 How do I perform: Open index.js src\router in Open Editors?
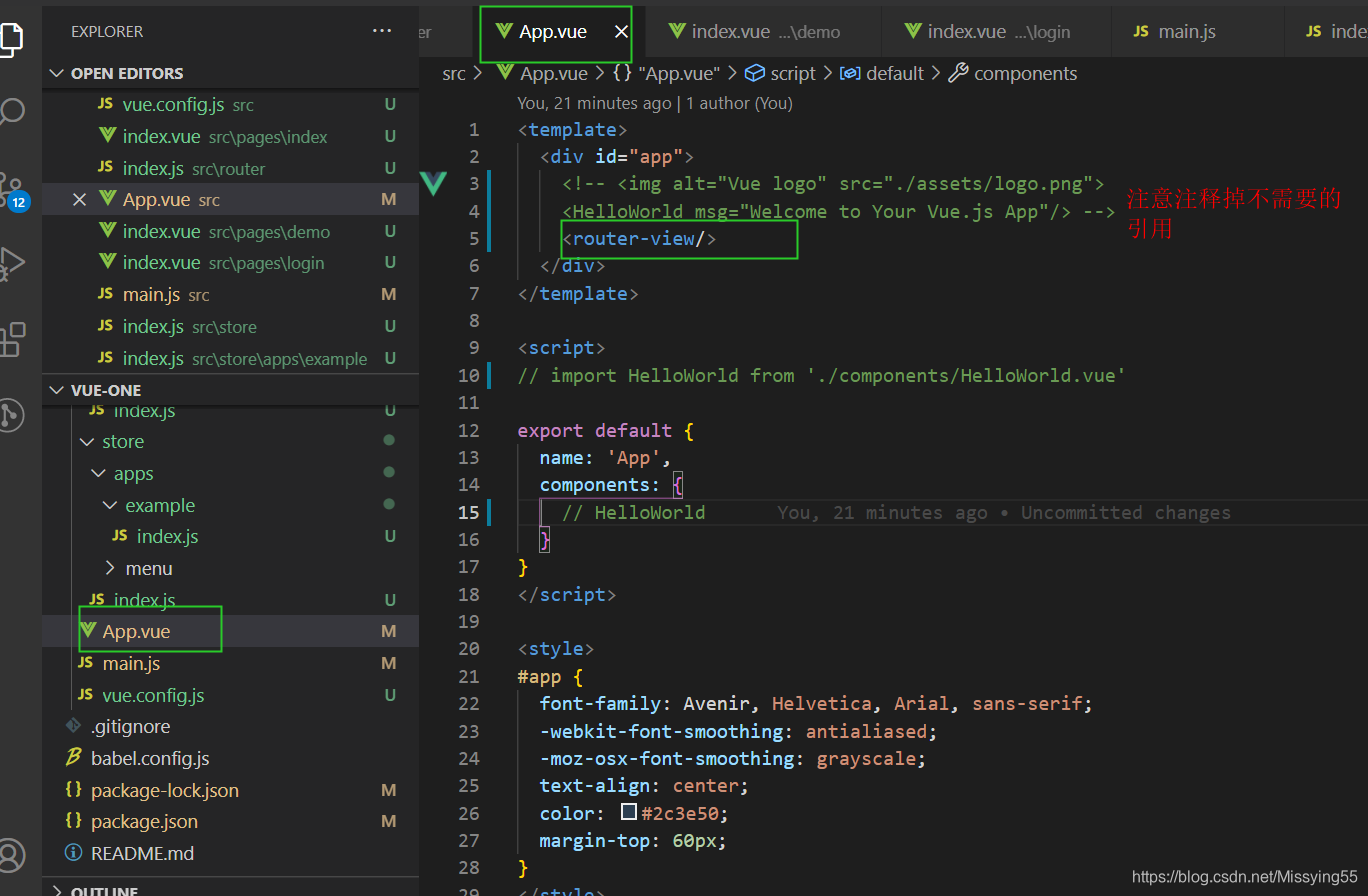230,168
